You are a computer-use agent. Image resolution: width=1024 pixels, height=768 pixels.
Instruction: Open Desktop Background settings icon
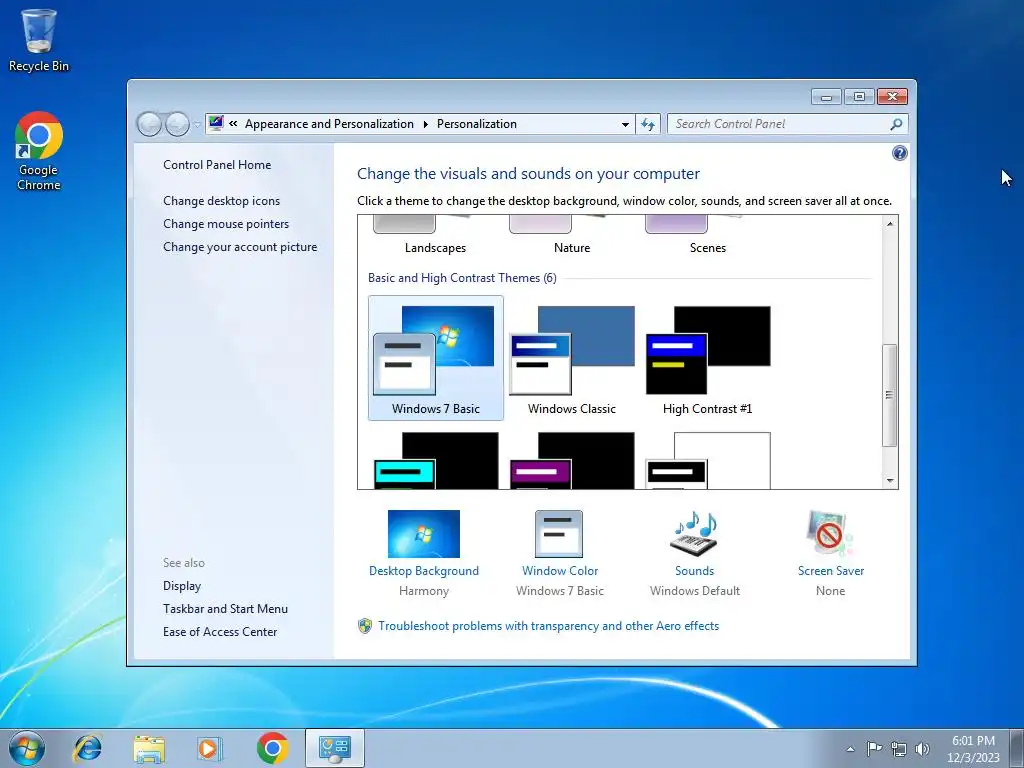424,534
